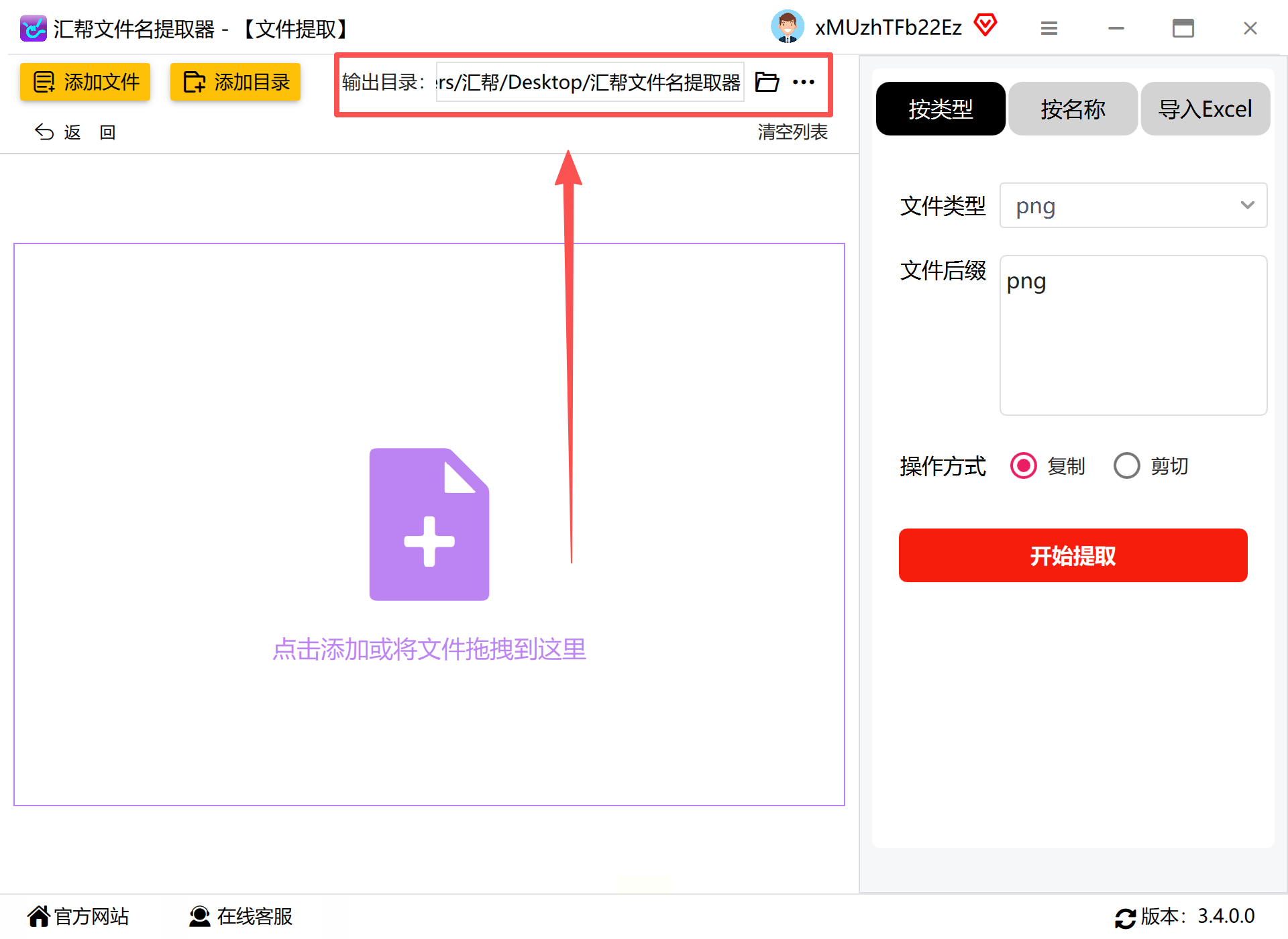Screen dimensions: 1288x939
Task: Switch to the 按名称 tab
Action: [x=1073, y=109]
